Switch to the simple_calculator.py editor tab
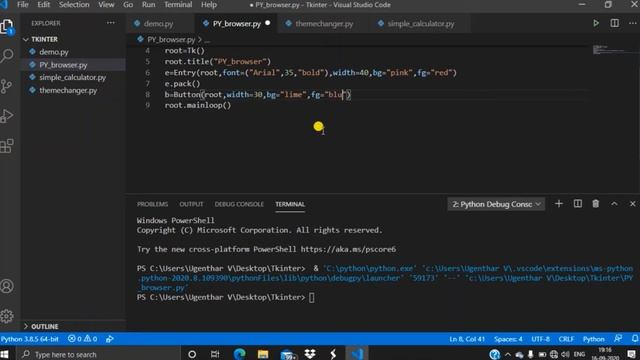This screenshot has width=640, height=360. click(421, 24)
